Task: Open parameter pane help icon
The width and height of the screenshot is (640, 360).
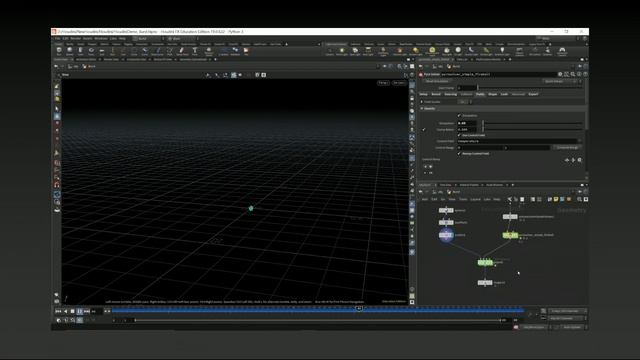Action: point(585,74)
